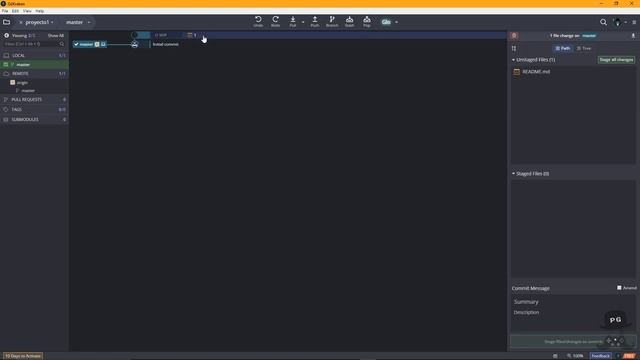Click the FREE badge in status bar

(x=629, y=356)
